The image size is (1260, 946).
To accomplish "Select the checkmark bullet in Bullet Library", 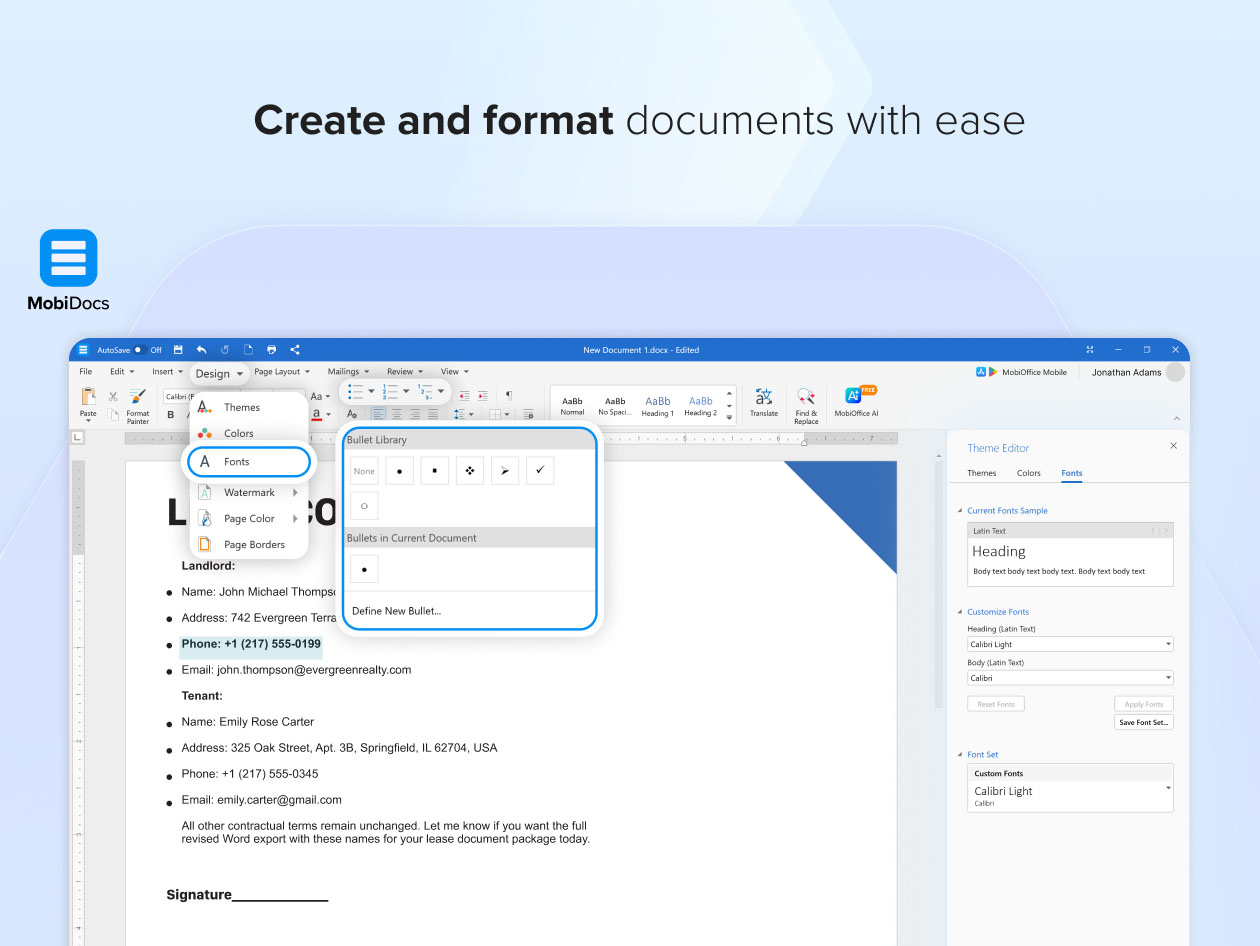I will pyautogui.click(x=539, y=471).
